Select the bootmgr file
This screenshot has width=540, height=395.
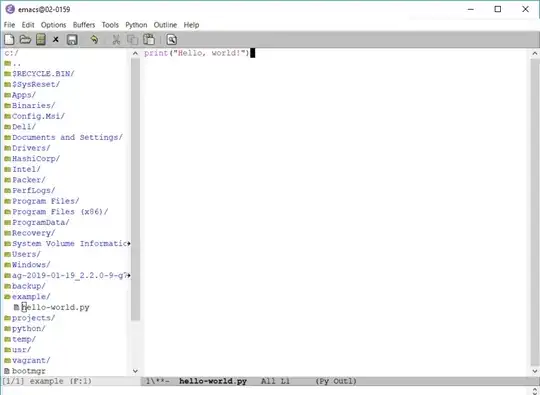tap(25, 371)
